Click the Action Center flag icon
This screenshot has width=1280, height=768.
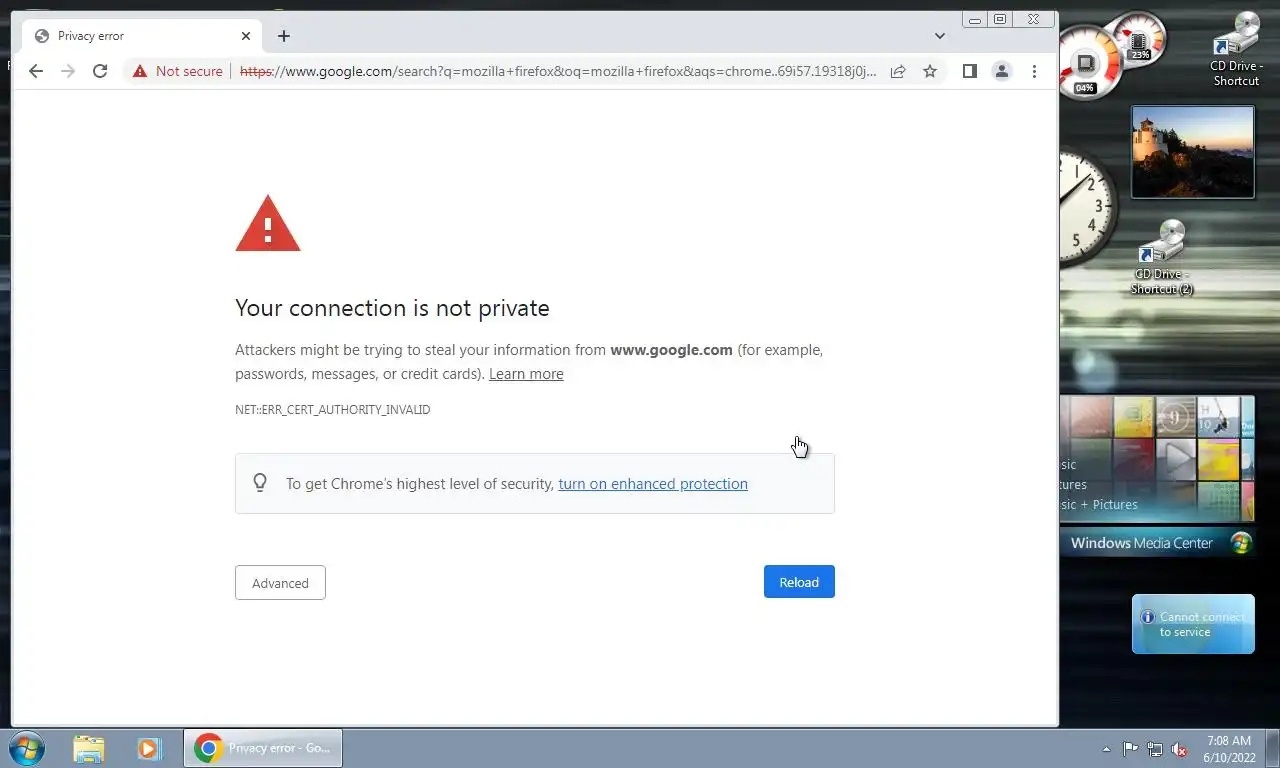click(x=1130, y=749)
